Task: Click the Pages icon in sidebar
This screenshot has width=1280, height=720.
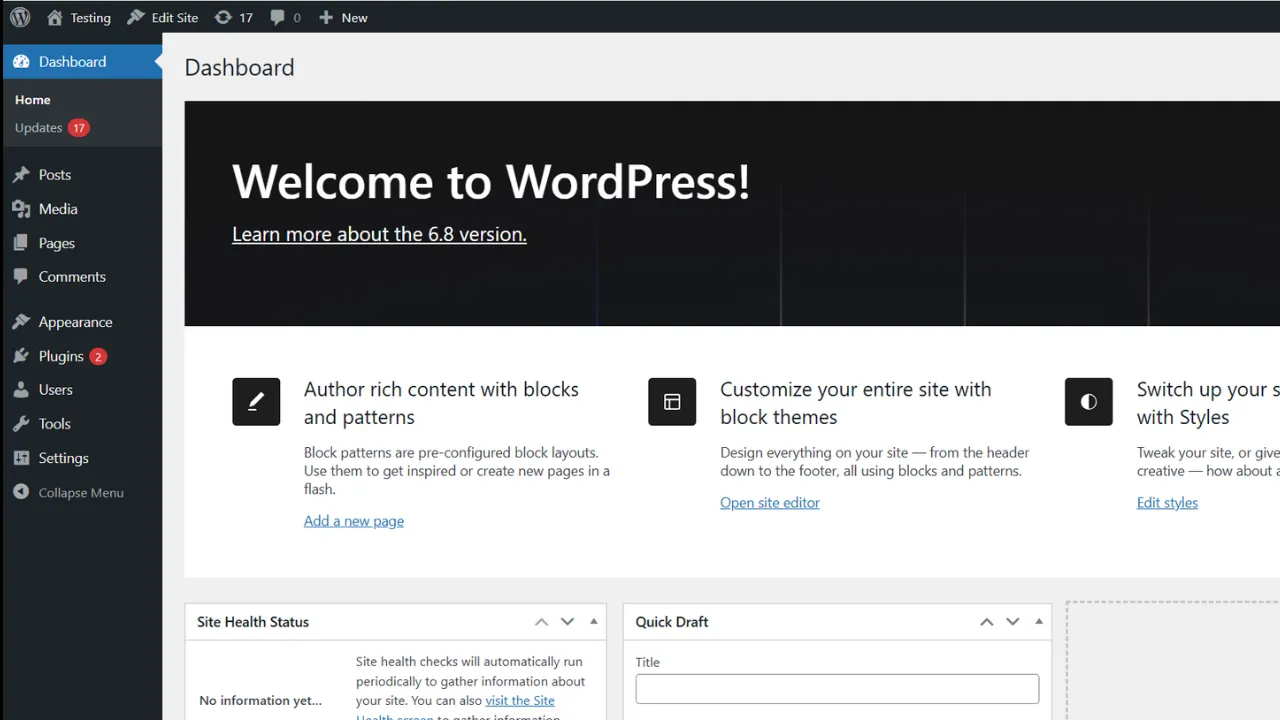Action: [21, 243]
